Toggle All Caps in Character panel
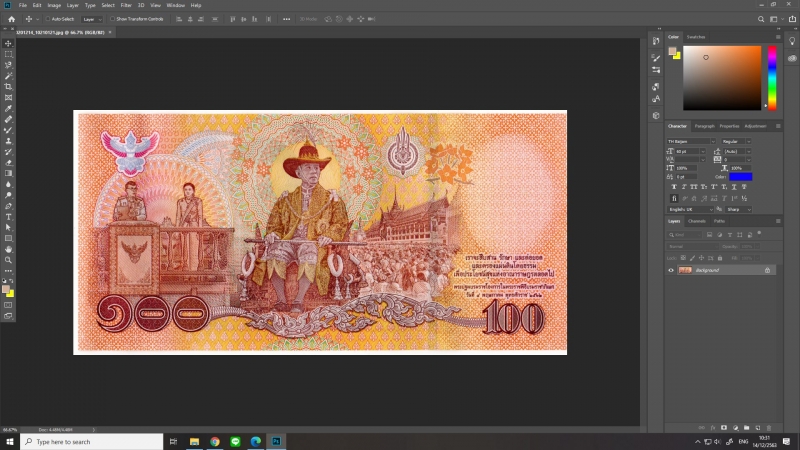The height and width of the screenshot is (450, 800). pyautogui.click(x=694, y=187)
